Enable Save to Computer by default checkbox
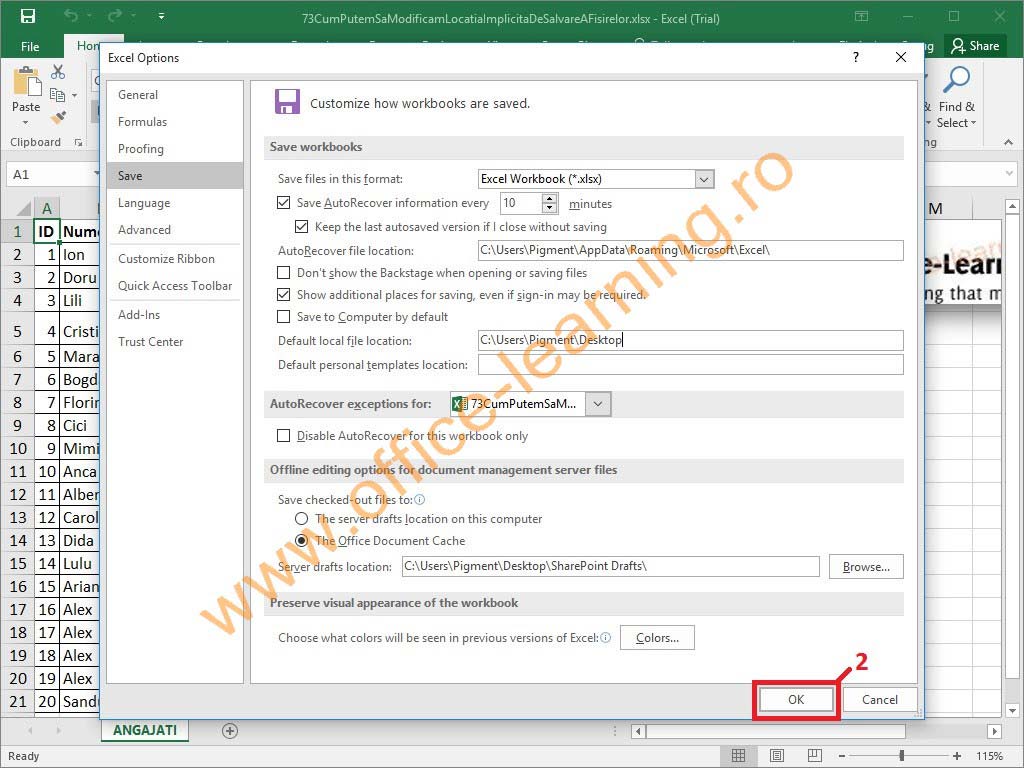Viewport: 1024px width, 768px height. [283, 317]
